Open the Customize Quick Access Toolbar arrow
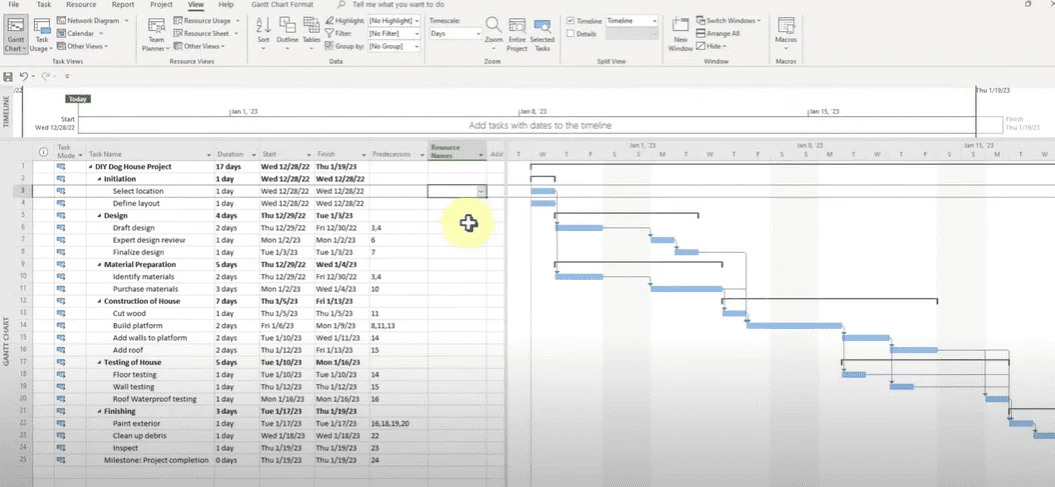 pos(67,77)
